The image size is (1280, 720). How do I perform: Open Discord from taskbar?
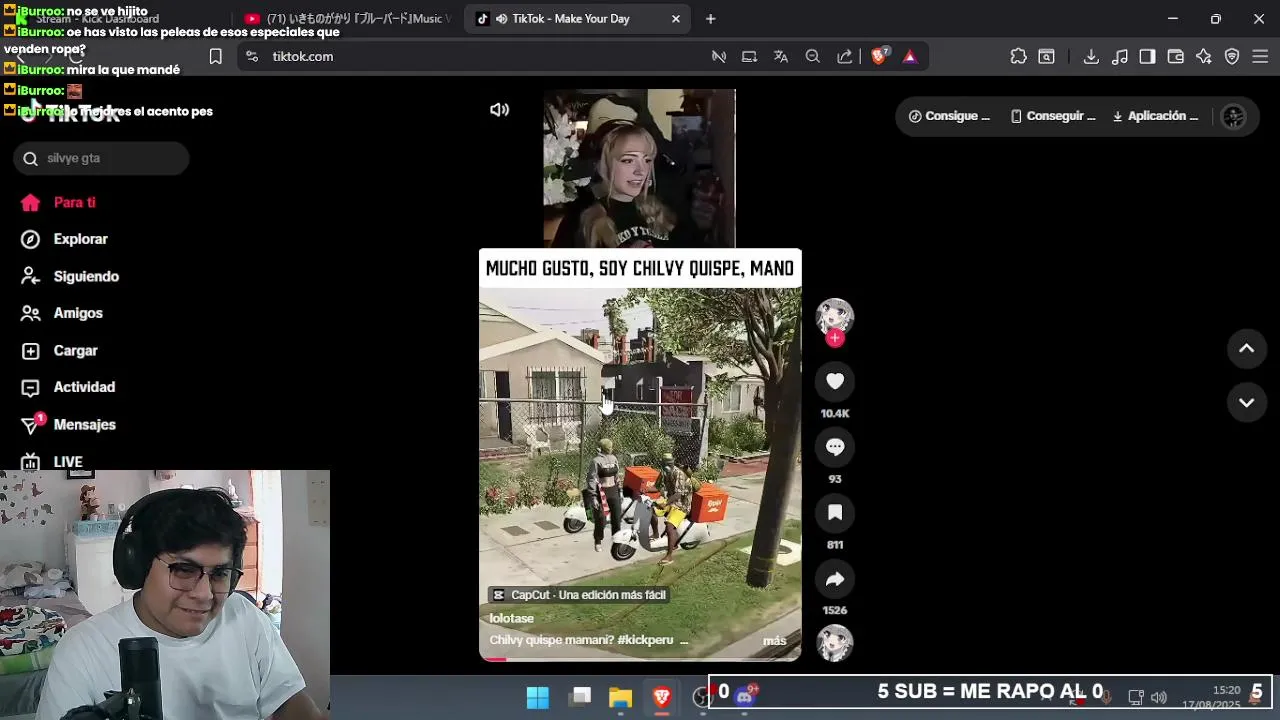pos(744,697)
